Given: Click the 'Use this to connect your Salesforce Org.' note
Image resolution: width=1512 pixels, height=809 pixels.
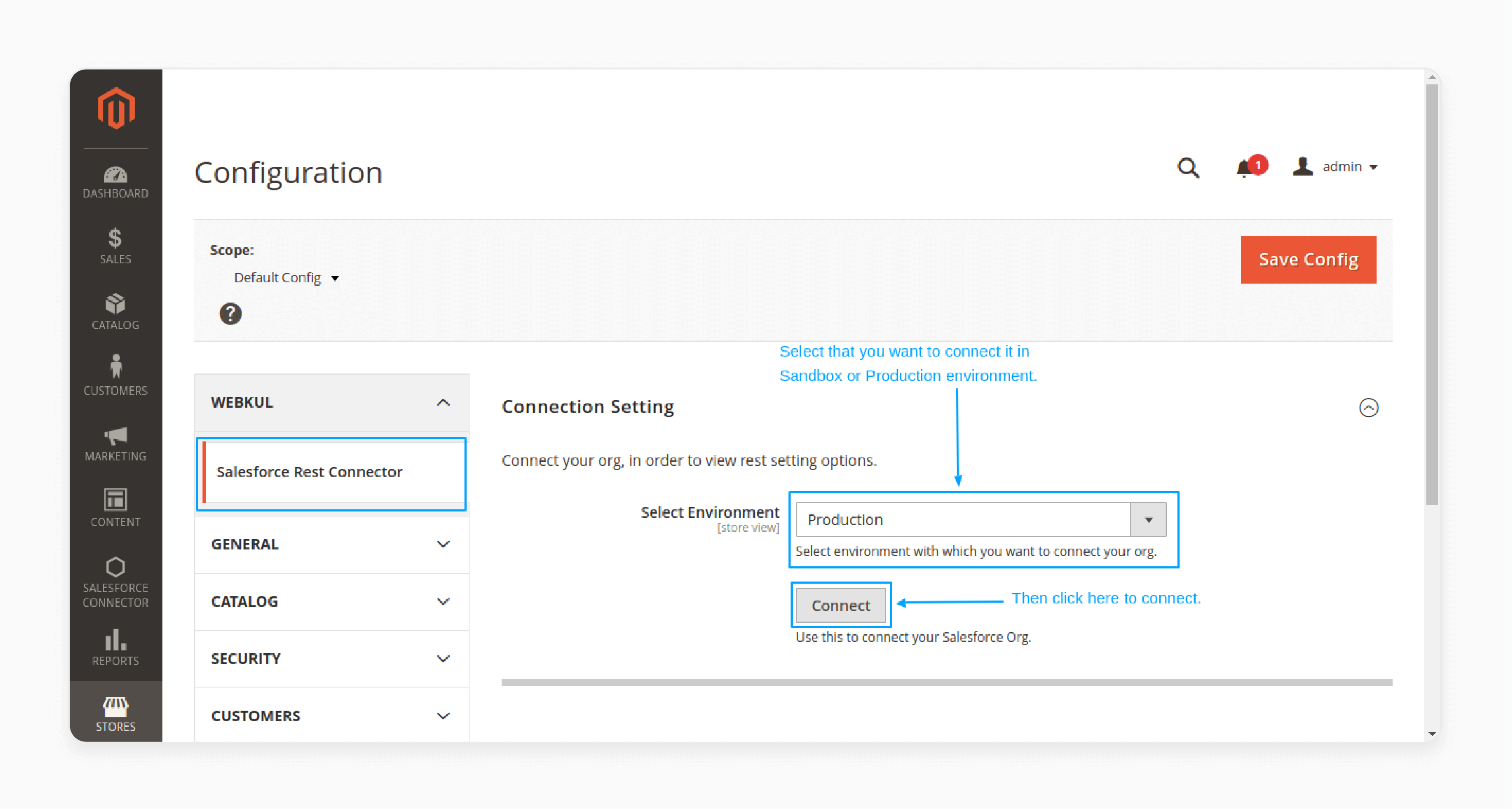Looking at the screenshot, I should click(913, 637).
